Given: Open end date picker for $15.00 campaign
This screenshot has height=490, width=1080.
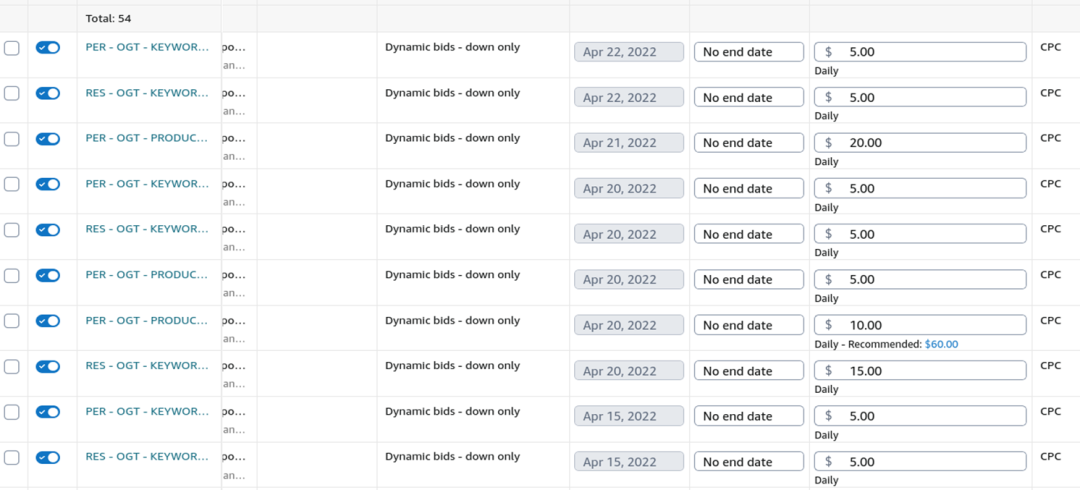Looking at the screenshot, I should (x=748, y=371).
